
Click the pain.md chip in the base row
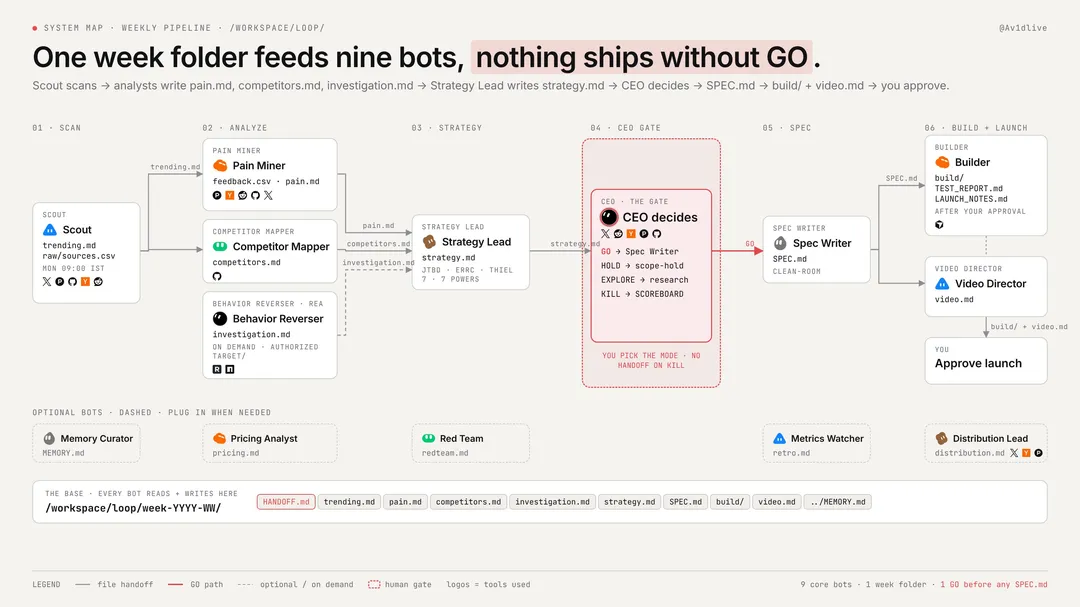click(405, 502)
